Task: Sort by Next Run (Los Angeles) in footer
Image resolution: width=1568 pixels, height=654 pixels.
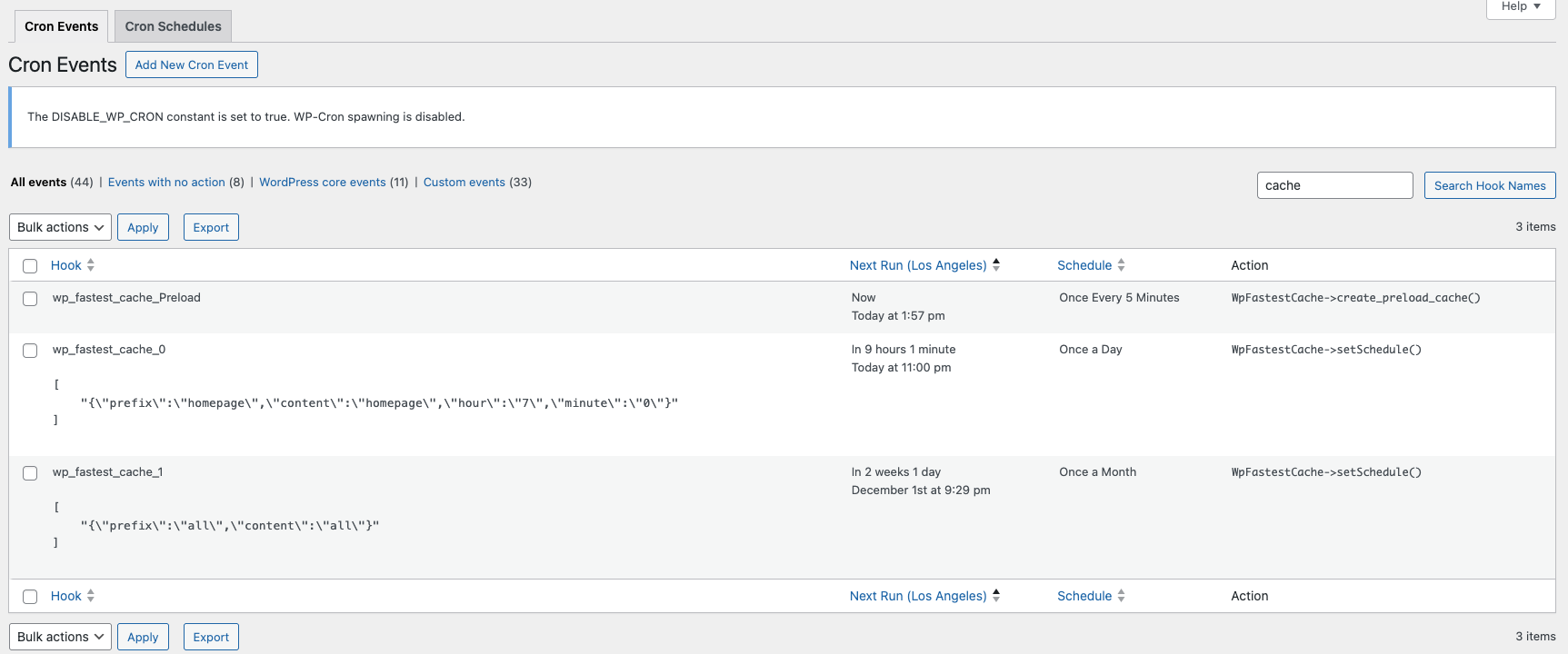Action: 918,596
